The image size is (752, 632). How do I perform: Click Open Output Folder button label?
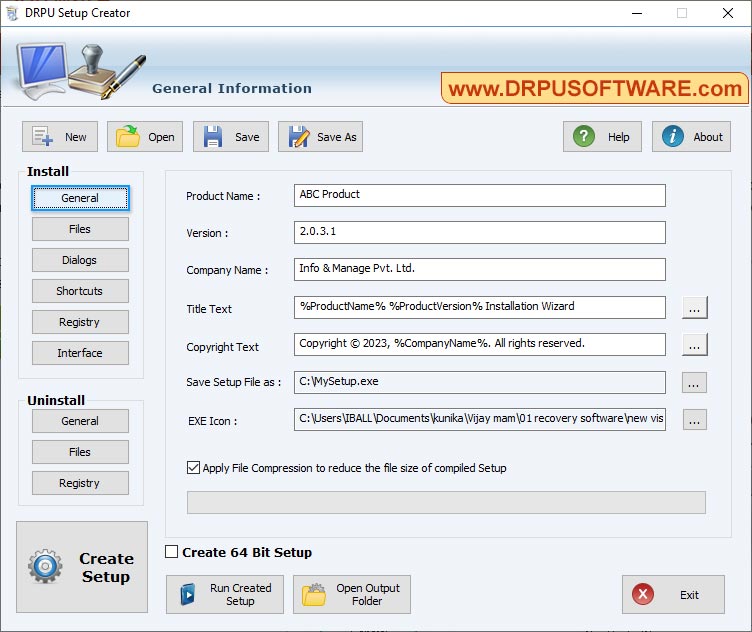(367, 595)
